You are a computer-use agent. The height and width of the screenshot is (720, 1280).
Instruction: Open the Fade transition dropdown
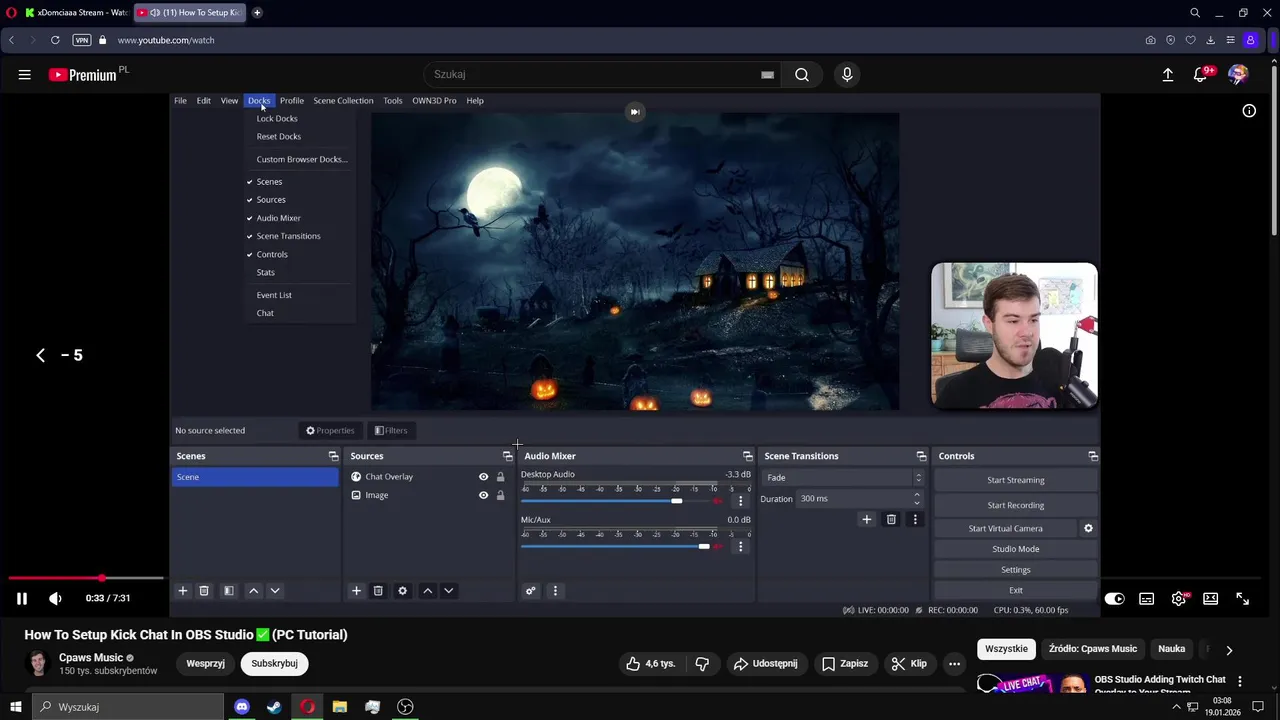pyautogui.click(x=842, y=478)
